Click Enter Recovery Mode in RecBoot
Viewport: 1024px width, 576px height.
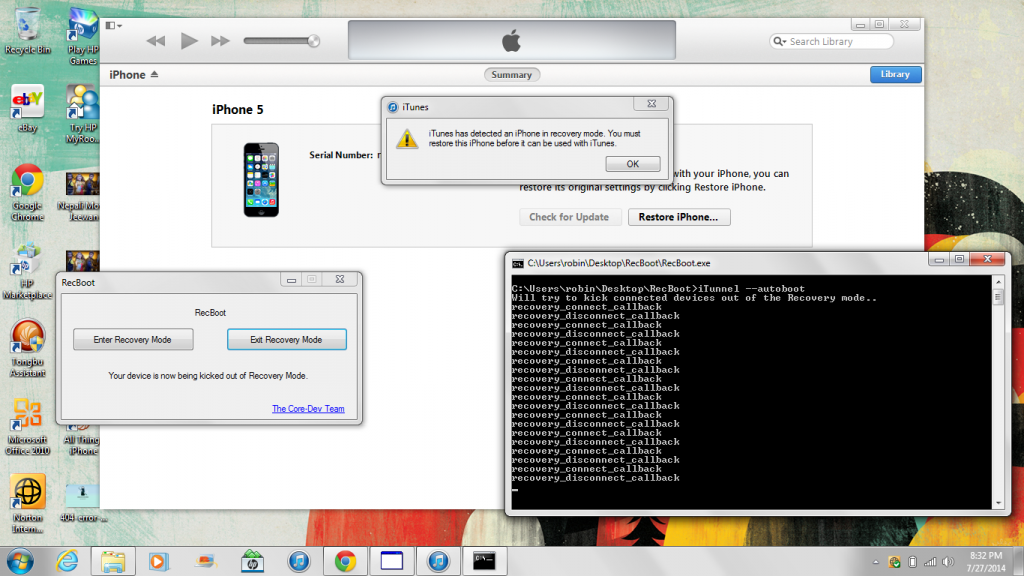click(132, 340)
